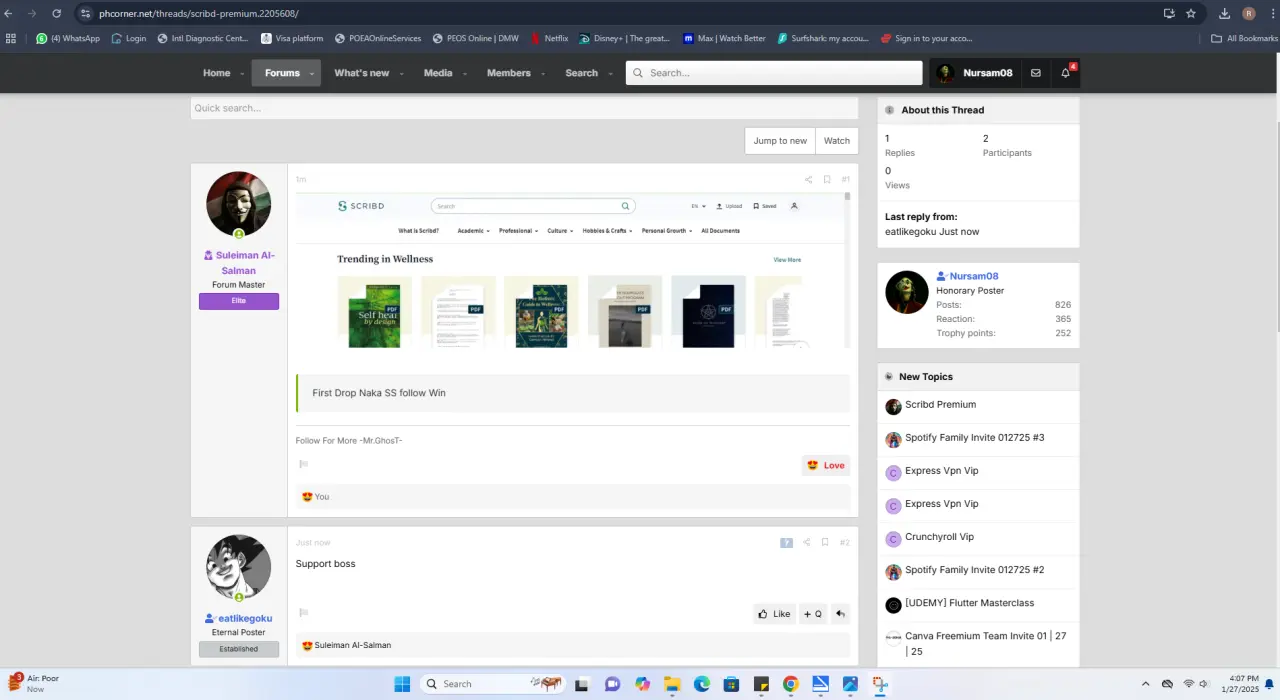This screenshot has width=1280, height=700.
Task: Open Suleiman Al-Salman's profile link
Action: (239, 263)
